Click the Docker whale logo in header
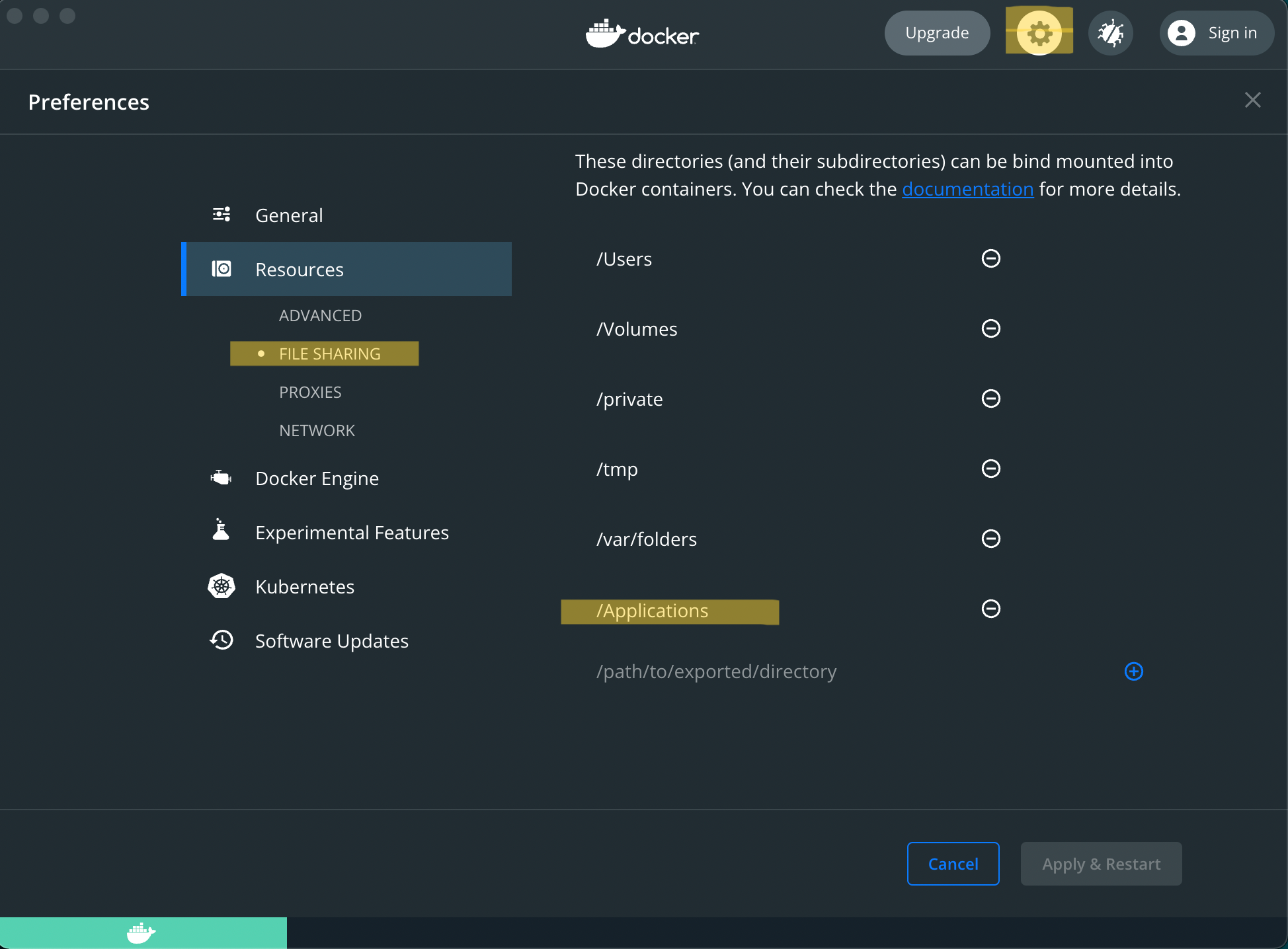Screen dimensions: 1288x949 pyautogui.click(x=642, y=33)
